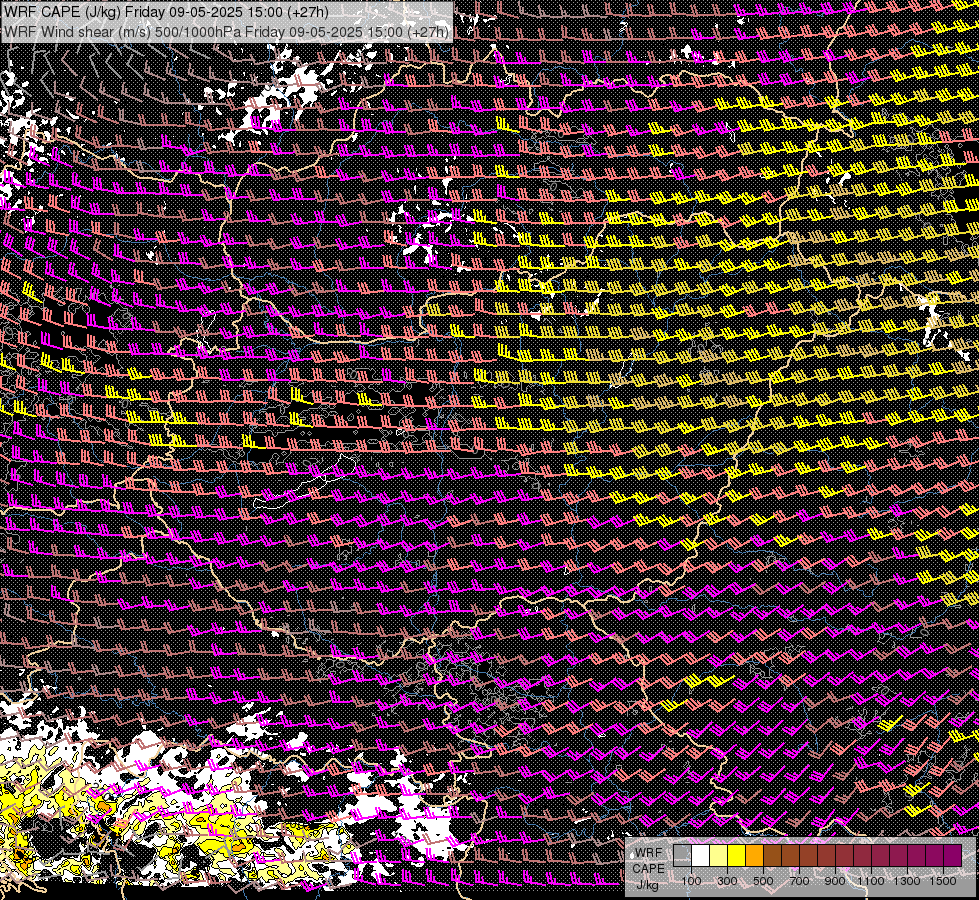Viewport: 979px width, 900px height.
Task: Click the WRF Wind shear title line
Action: coord(227,31)
